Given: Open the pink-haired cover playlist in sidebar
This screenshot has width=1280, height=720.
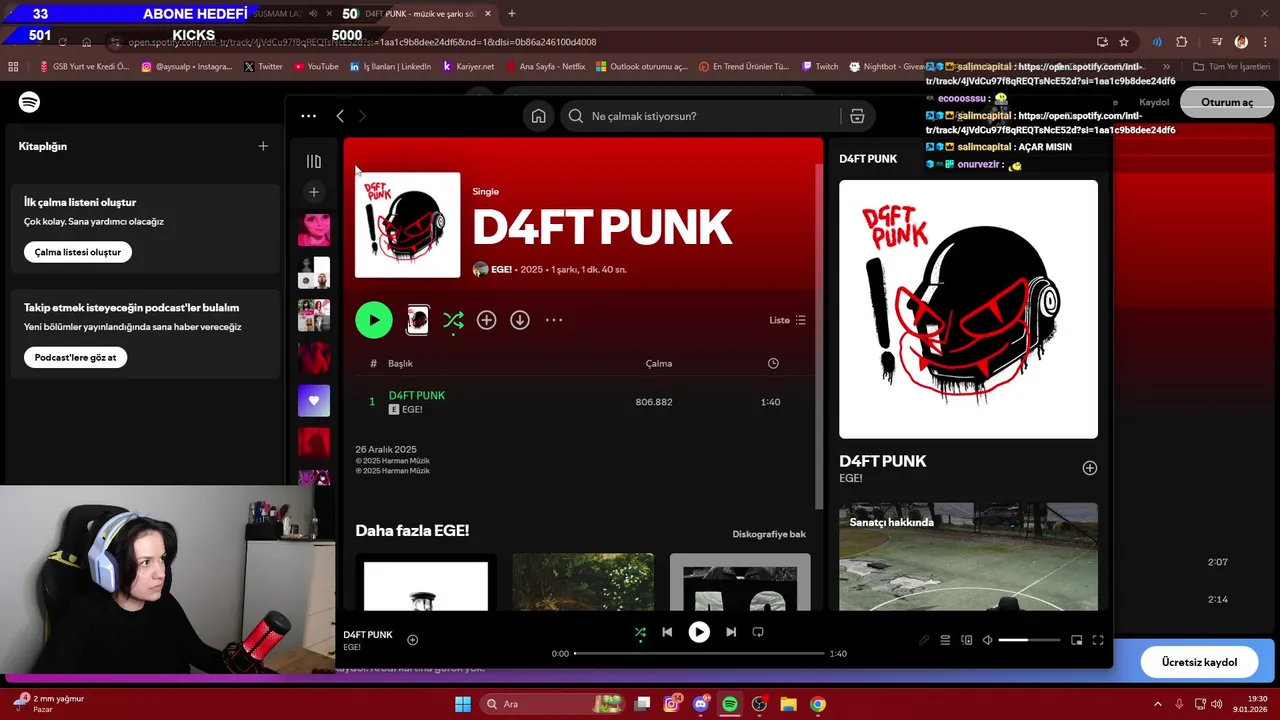Looking at the screenshot, I should pyautogui.click(x=314, y=230).
